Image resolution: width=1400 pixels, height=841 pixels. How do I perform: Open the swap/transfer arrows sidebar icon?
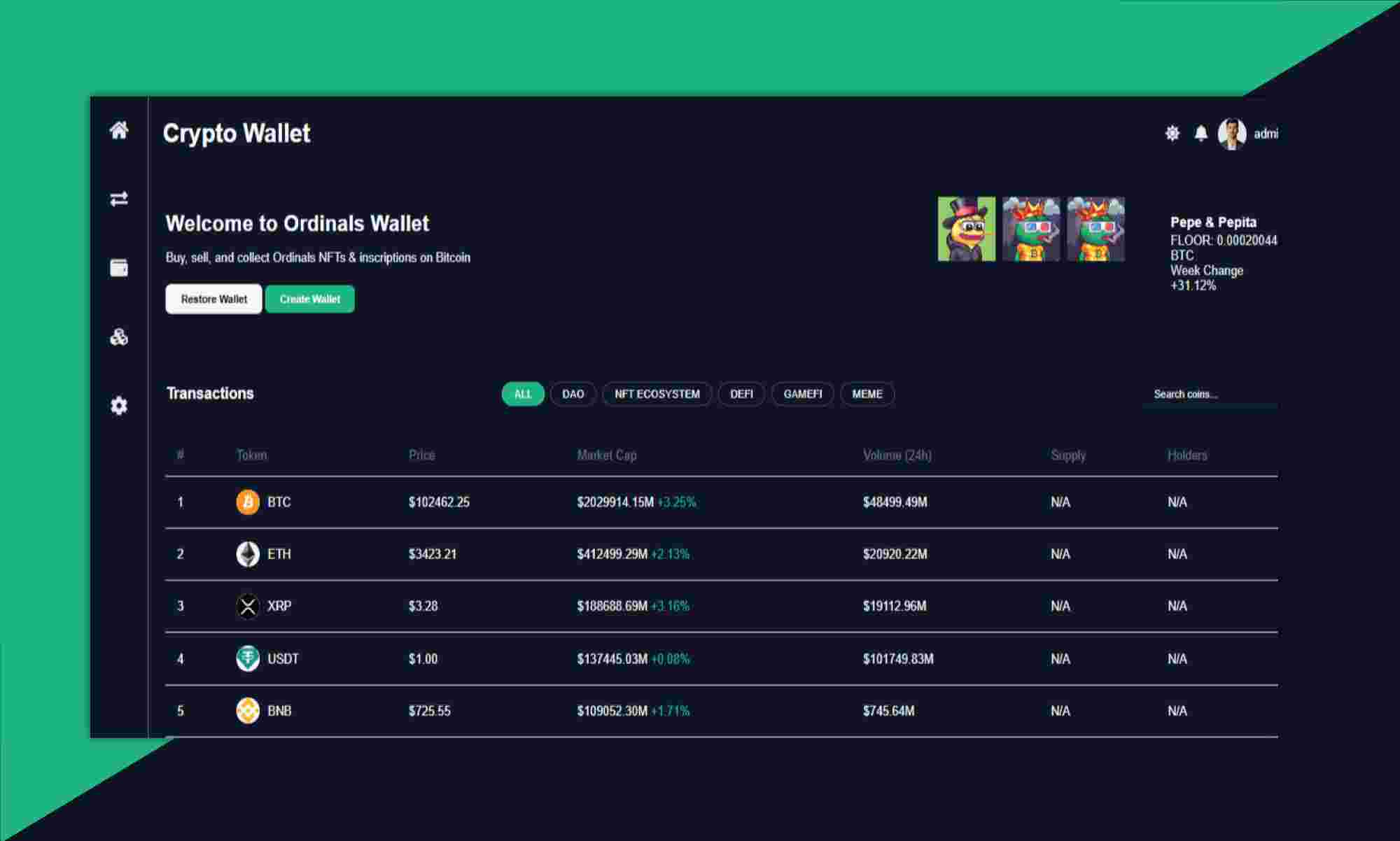coord(119,199)
